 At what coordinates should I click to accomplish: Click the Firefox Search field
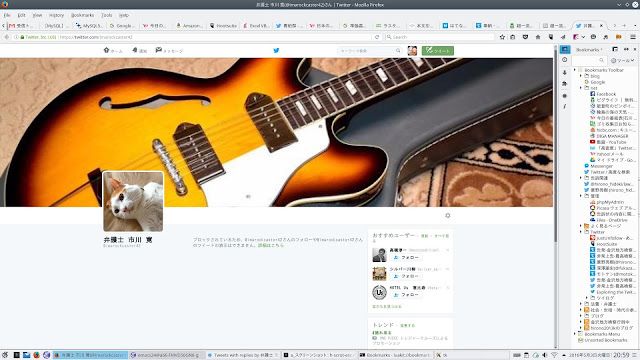click(x=439, y=37)
